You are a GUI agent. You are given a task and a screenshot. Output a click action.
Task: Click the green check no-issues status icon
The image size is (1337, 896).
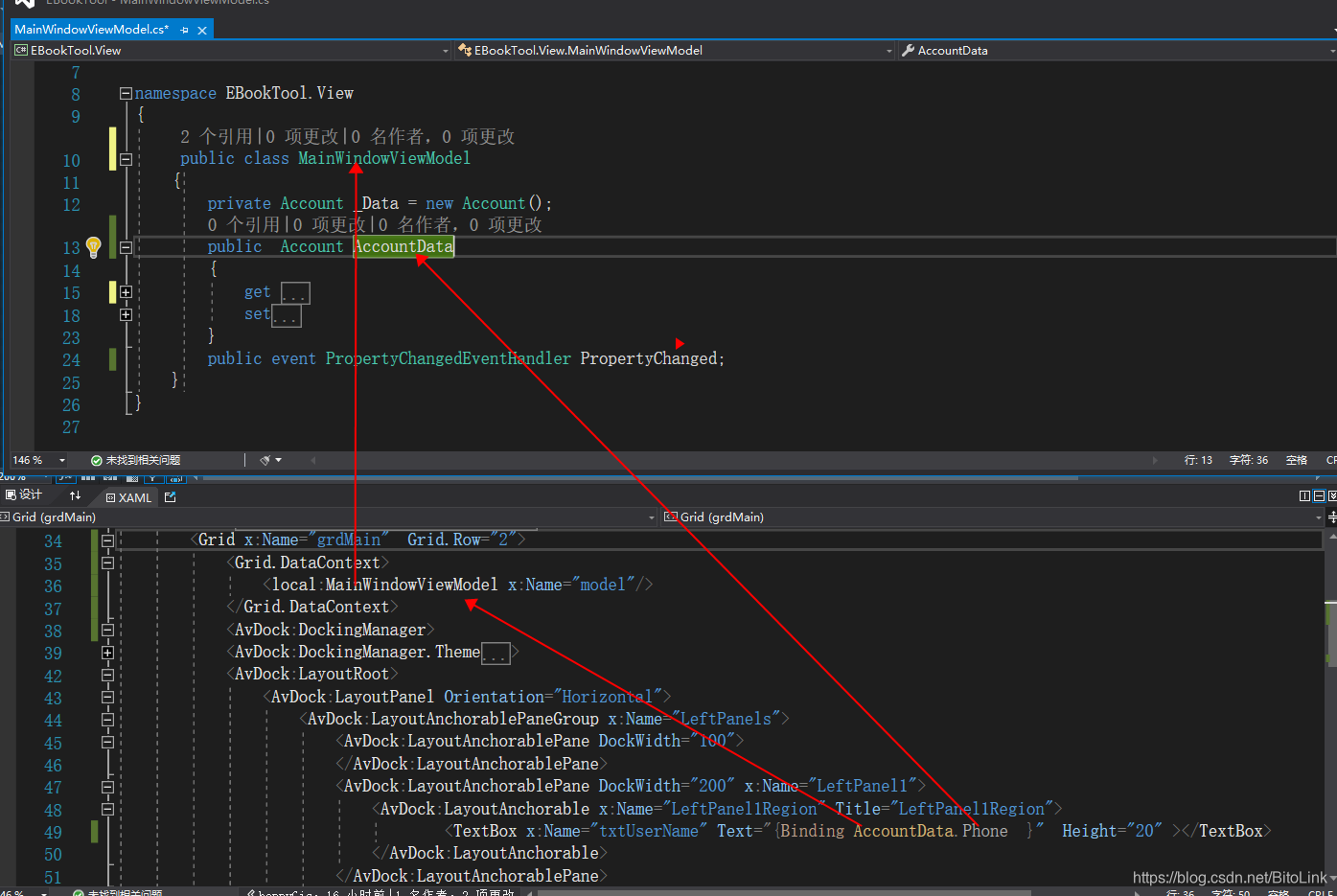click(x=96, y=461)
